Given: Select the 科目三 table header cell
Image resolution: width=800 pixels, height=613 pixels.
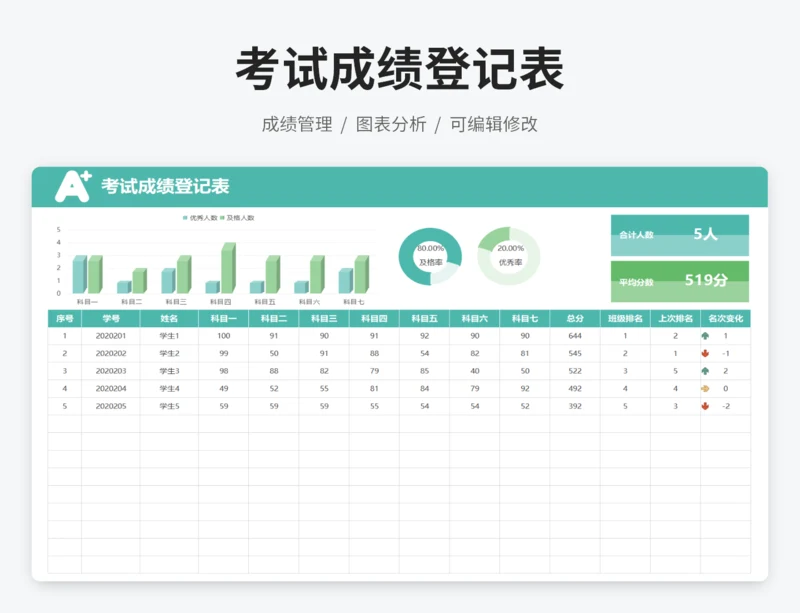Looking at the screenshot, I should coord(324,318).
